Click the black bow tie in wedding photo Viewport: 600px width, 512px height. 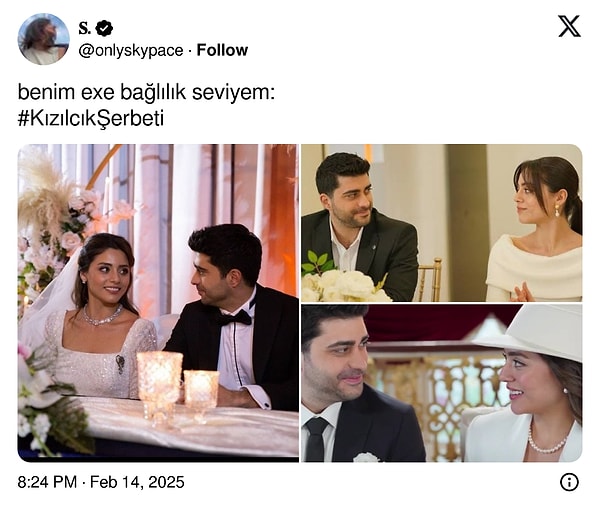point(235,317)
